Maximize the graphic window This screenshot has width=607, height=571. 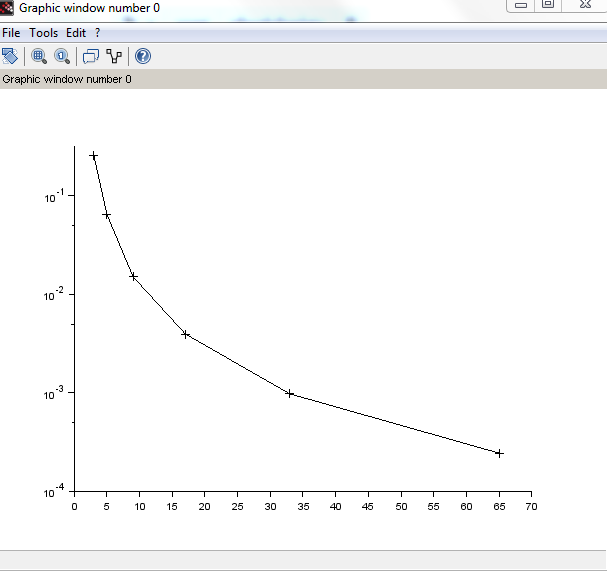548,5
